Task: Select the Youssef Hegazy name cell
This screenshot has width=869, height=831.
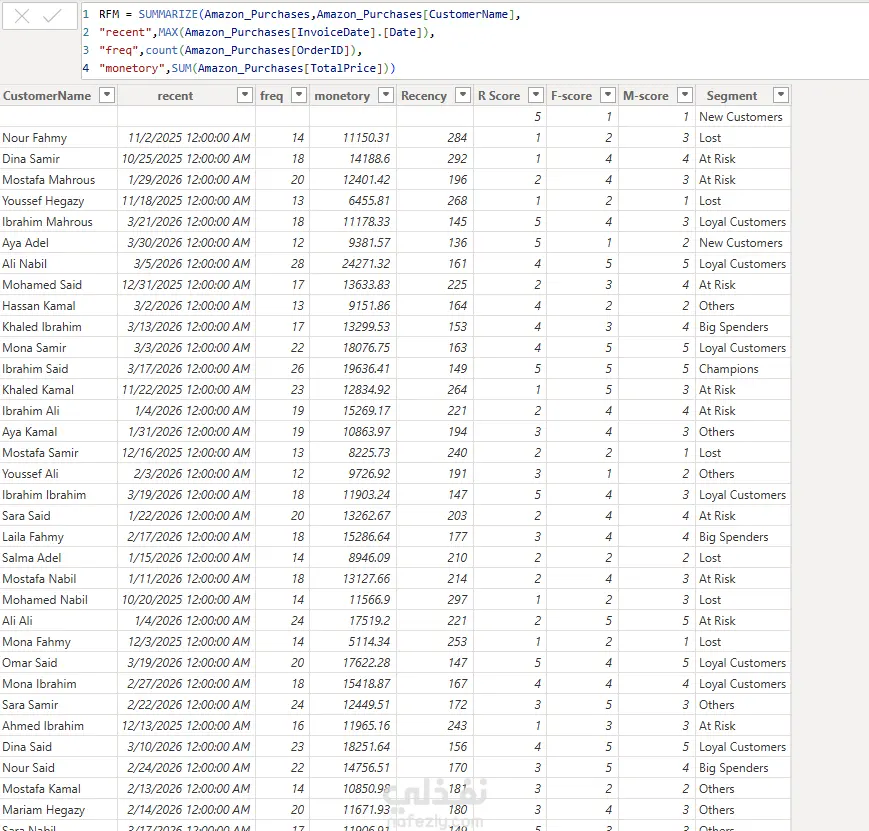Action: point(59,201)
